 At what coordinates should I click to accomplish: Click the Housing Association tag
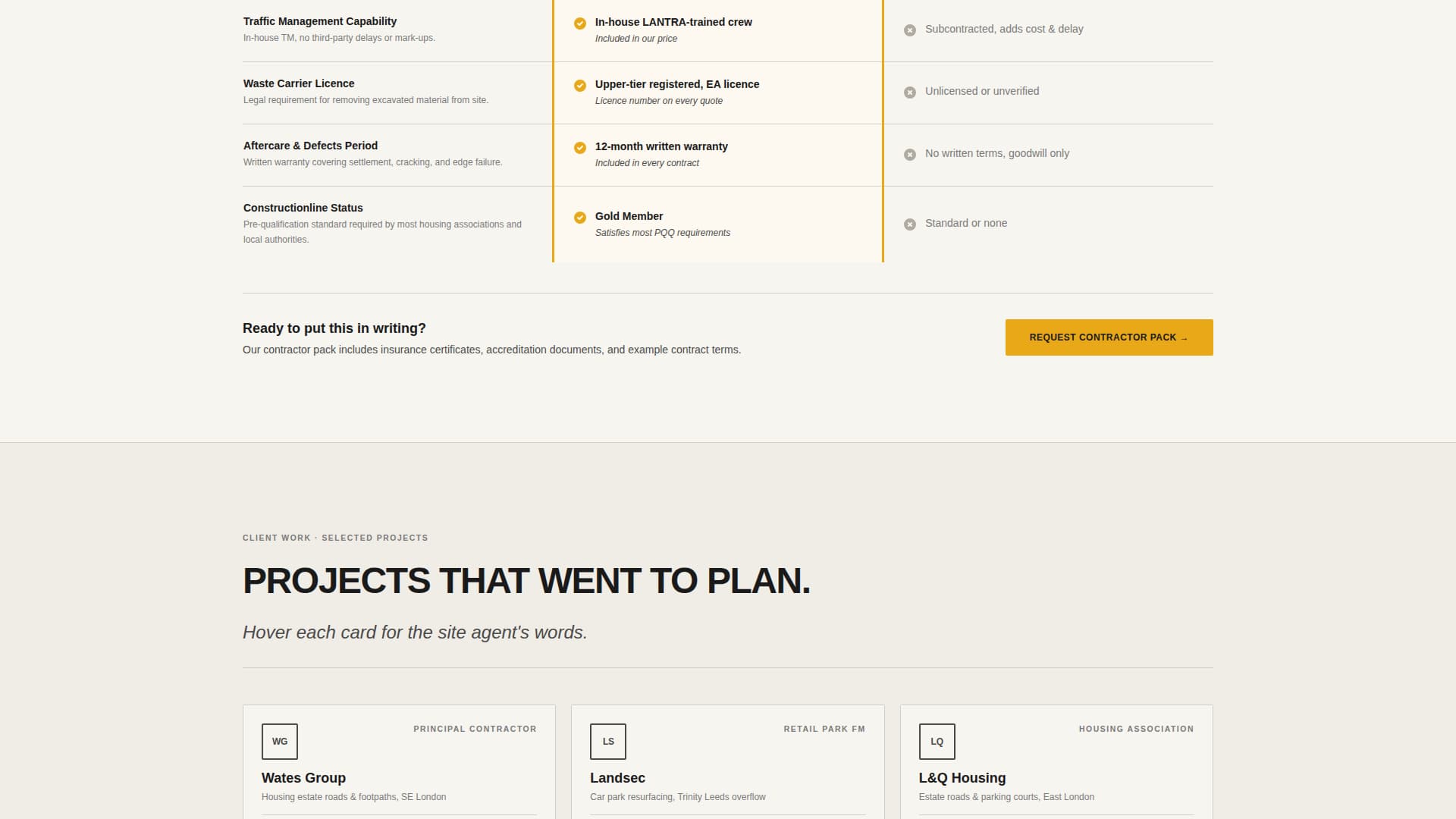(1136, 729)
